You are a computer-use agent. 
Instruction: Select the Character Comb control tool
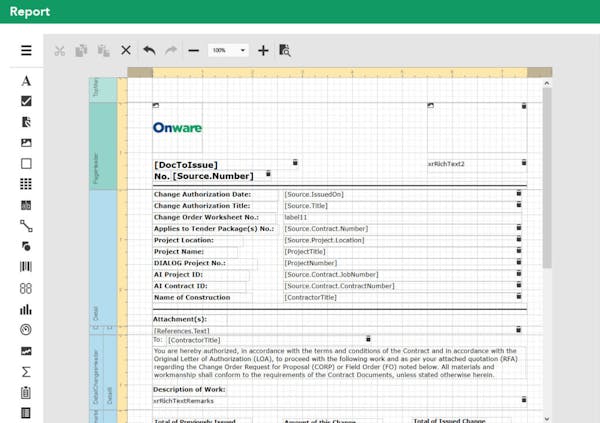point(26,205)
